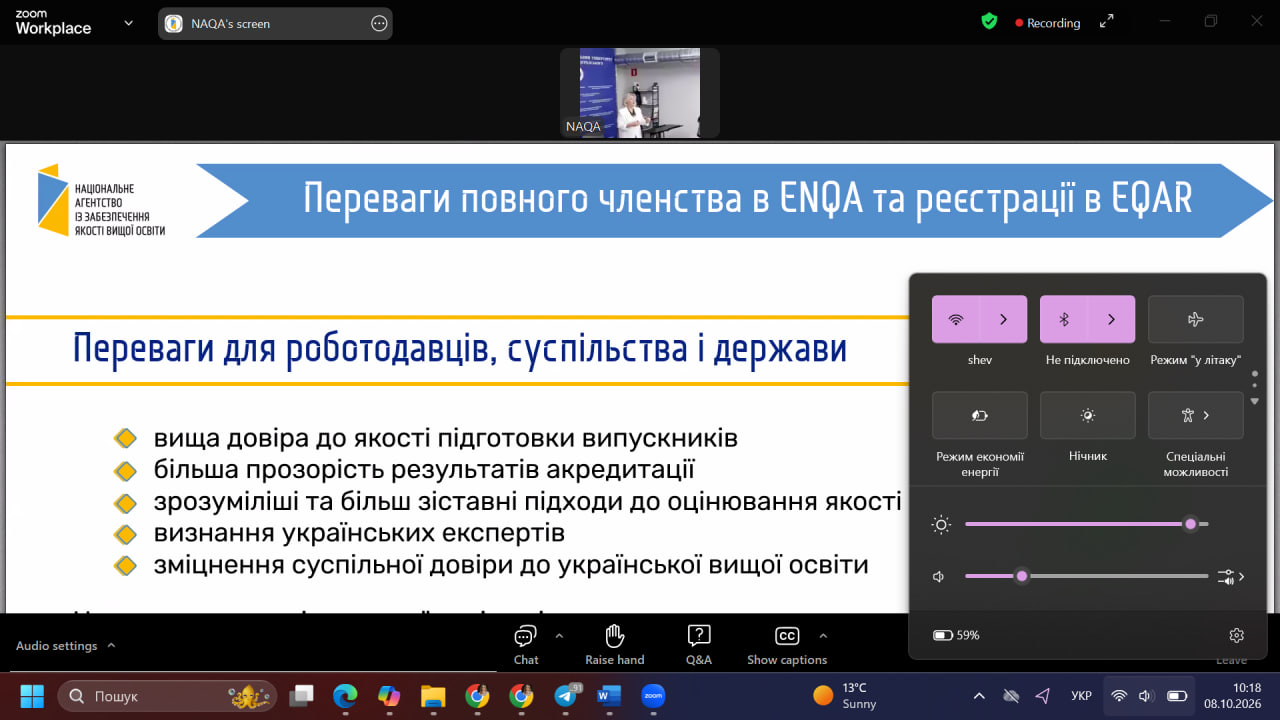Enable airplane mode tile
Viewport: 1280px width, 720px height.
pos(1196,319)
